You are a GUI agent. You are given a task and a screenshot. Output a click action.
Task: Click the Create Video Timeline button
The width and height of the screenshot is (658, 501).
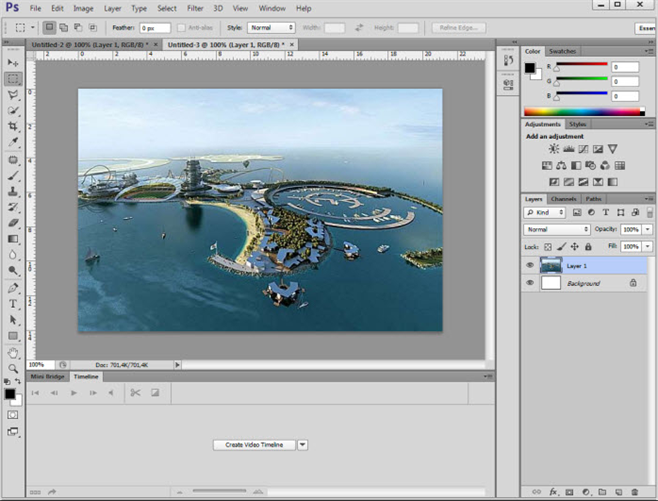pyautogui.click(x=254, y=445)
